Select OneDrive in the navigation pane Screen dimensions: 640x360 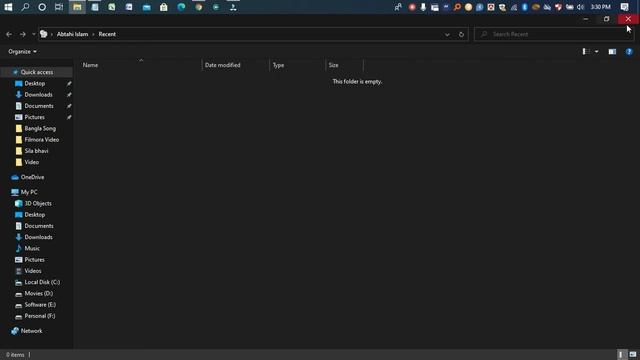tap(32, 177)
